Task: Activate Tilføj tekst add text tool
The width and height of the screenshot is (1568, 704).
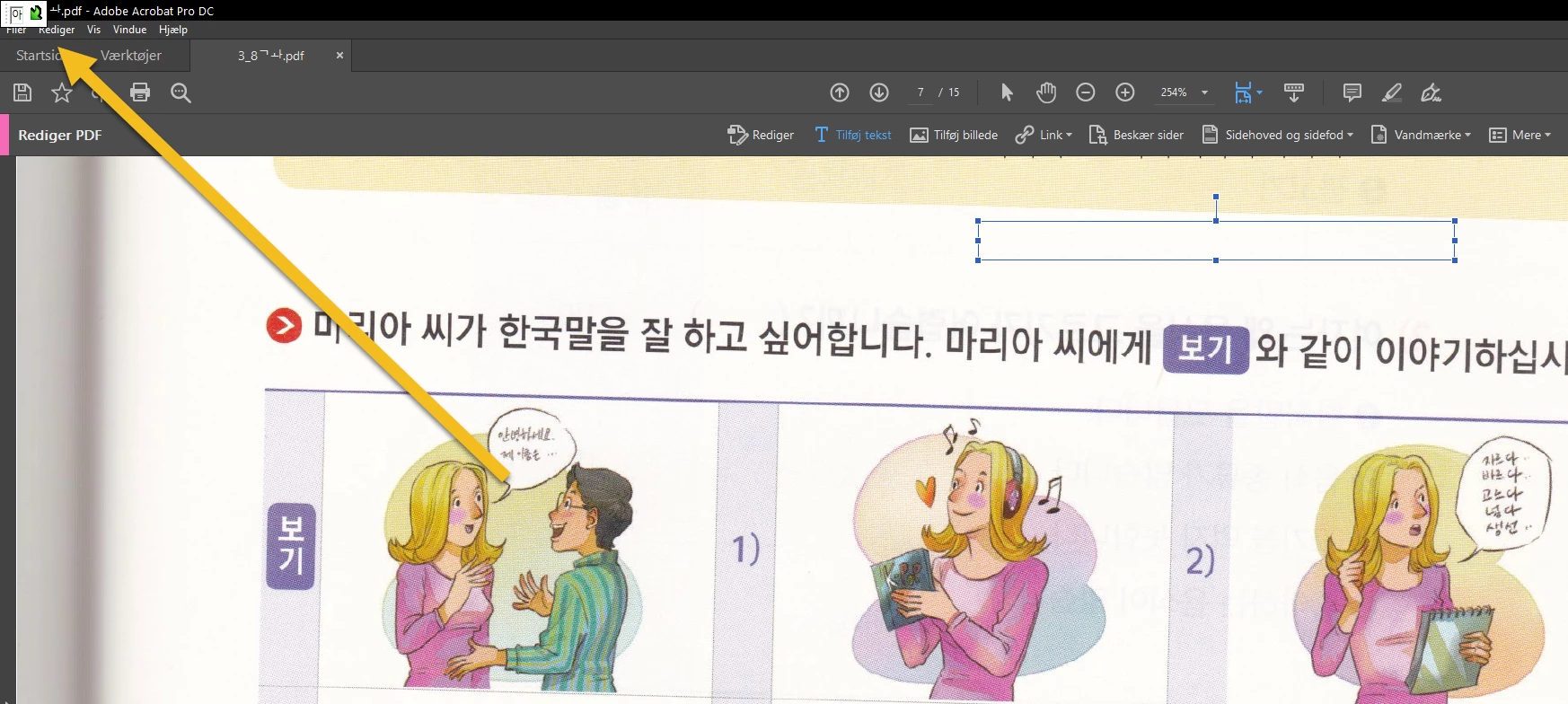Action: point(853,135)
